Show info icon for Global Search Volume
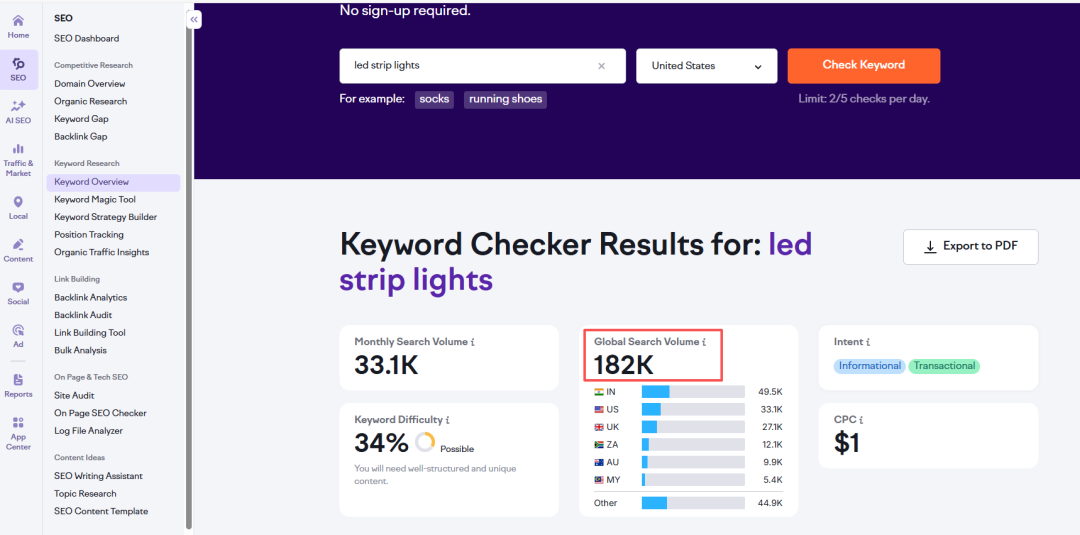 tap(703, 342)
